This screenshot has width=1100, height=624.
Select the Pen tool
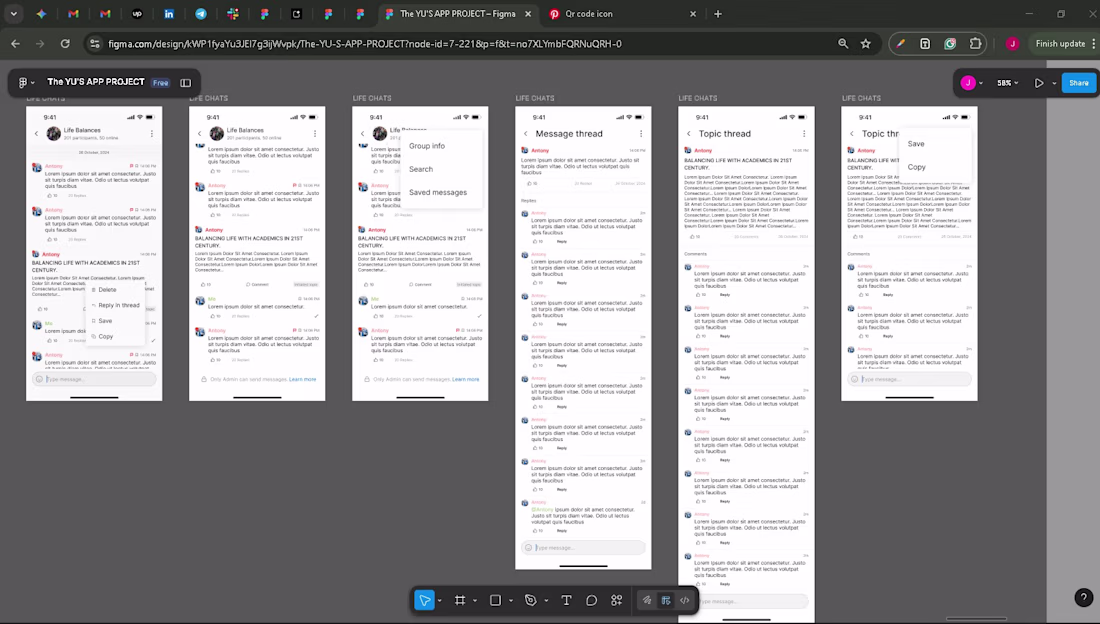pyautogui.click(x=530, y=600)
